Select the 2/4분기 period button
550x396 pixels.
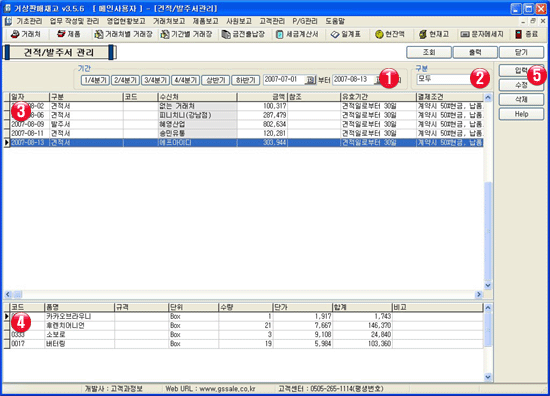(125, 80)
